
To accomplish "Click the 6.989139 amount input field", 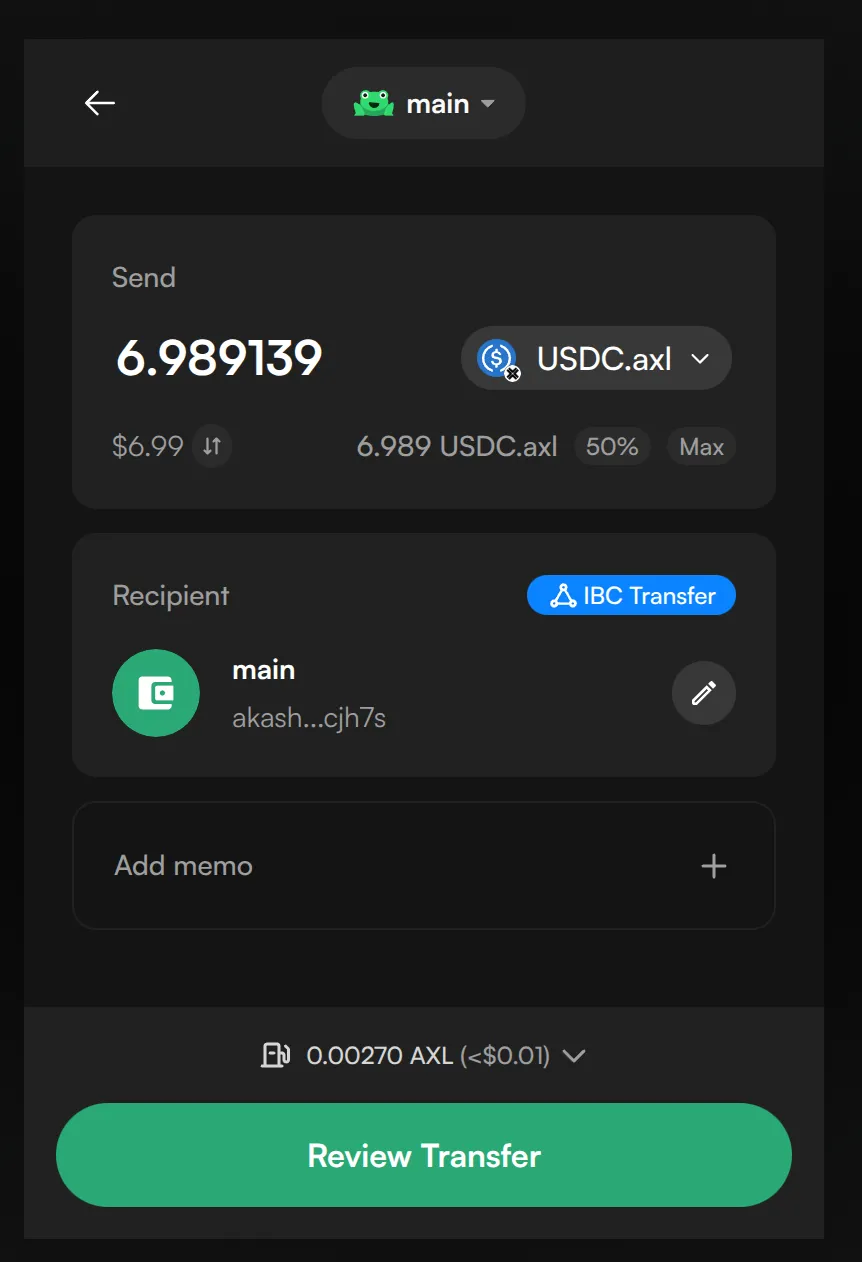I will click(x=219, y=358).
